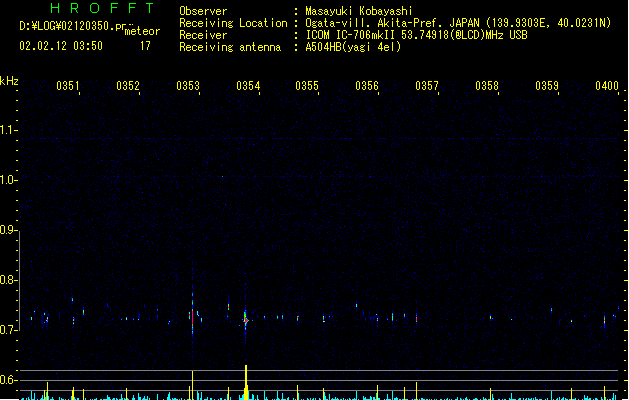Click the 'Receiver' field label
This screenshot has height=400, width=629.
pos(203,35)
